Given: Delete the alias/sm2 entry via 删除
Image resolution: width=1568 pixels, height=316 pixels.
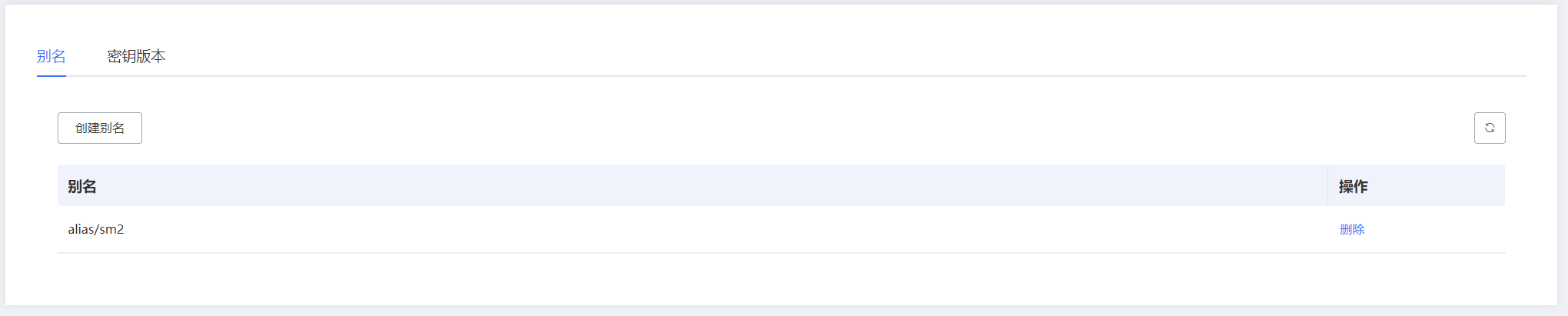Looking at the screenshot, I should 1352,229.
